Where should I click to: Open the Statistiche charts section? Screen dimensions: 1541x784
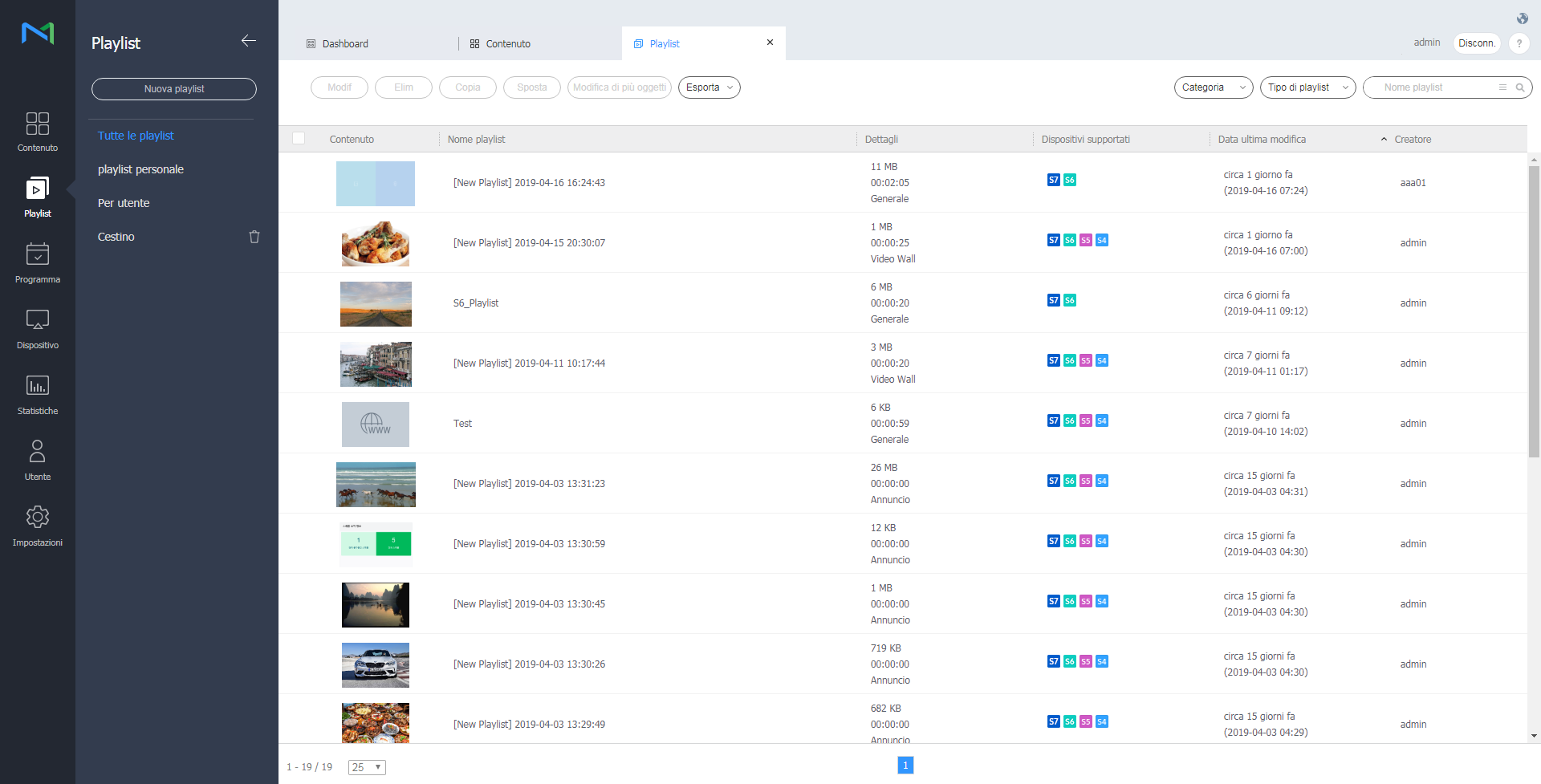tap(37, 394)
